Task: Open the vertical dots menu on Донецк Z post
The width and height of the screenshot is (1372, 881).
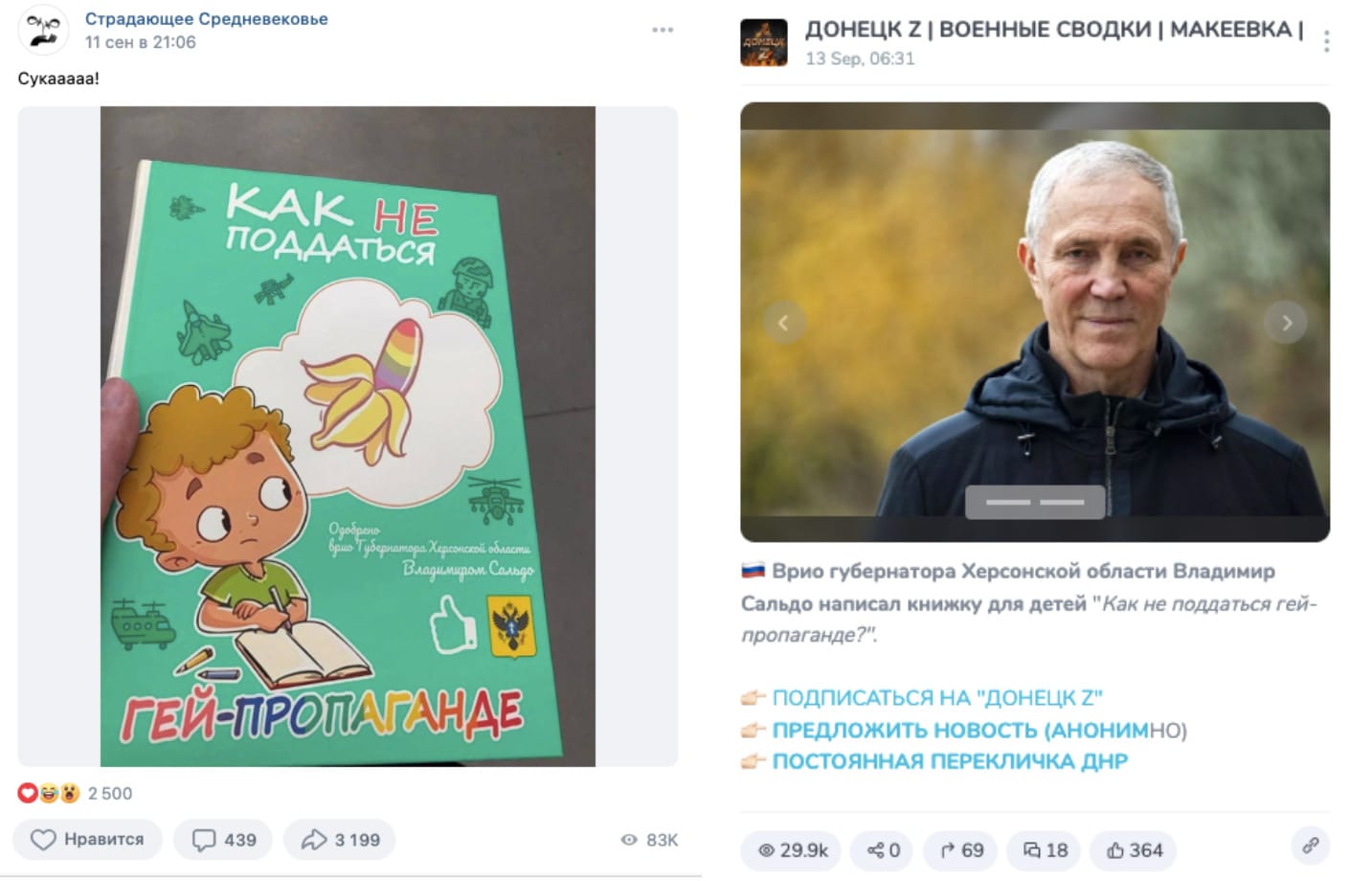Action: pyautogui.click(x=1326, y=41)
